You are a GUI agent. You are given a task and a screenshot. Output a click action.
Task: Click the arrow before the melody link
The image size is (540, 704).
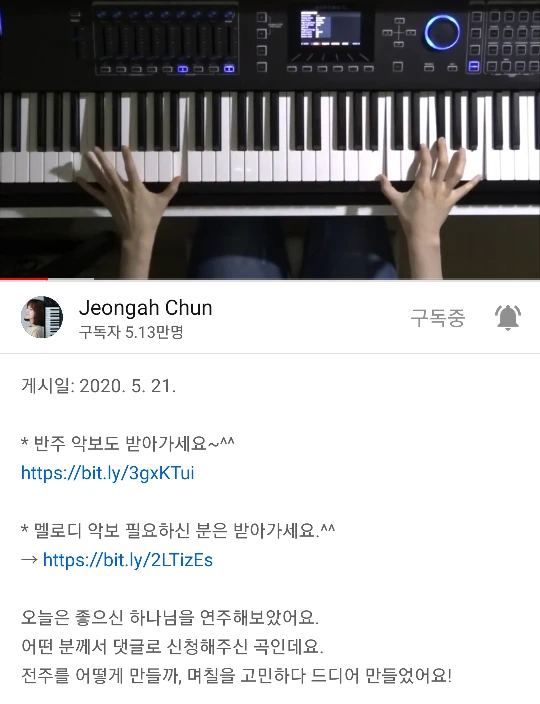(30, 560)
